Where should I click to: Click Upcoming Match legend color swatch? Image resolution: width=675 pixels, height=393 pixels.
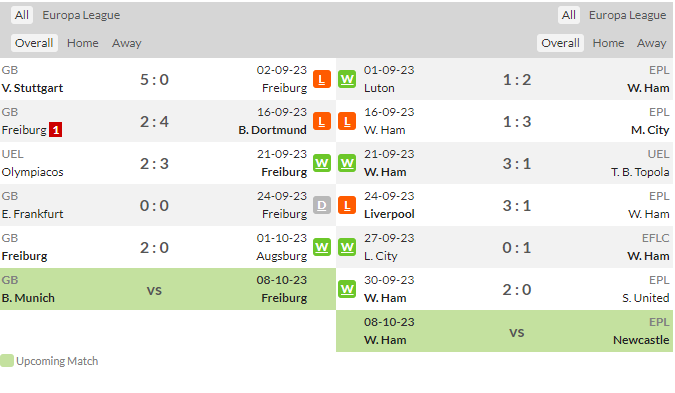(7, 361)
